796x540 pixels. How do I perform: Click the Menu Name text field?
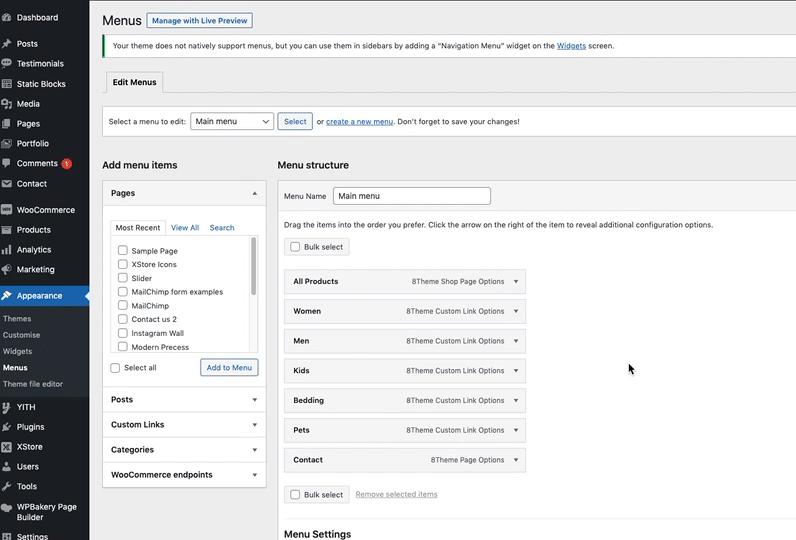(411, 196)
